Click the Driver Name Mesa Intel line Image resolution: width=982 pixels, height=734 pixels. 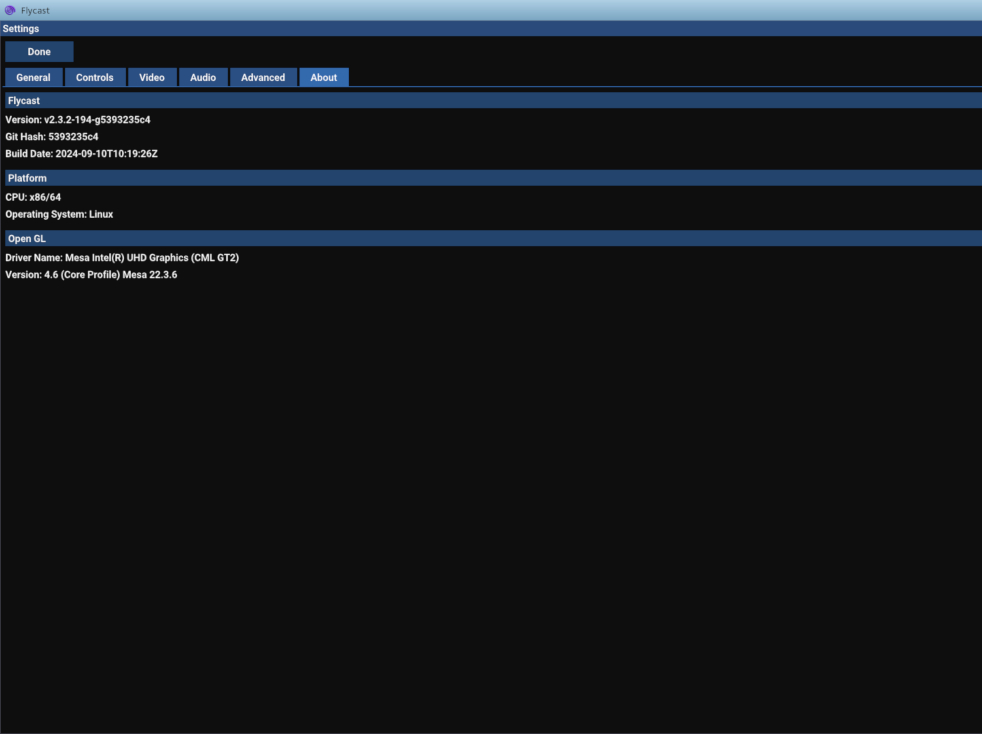point(122,257)
